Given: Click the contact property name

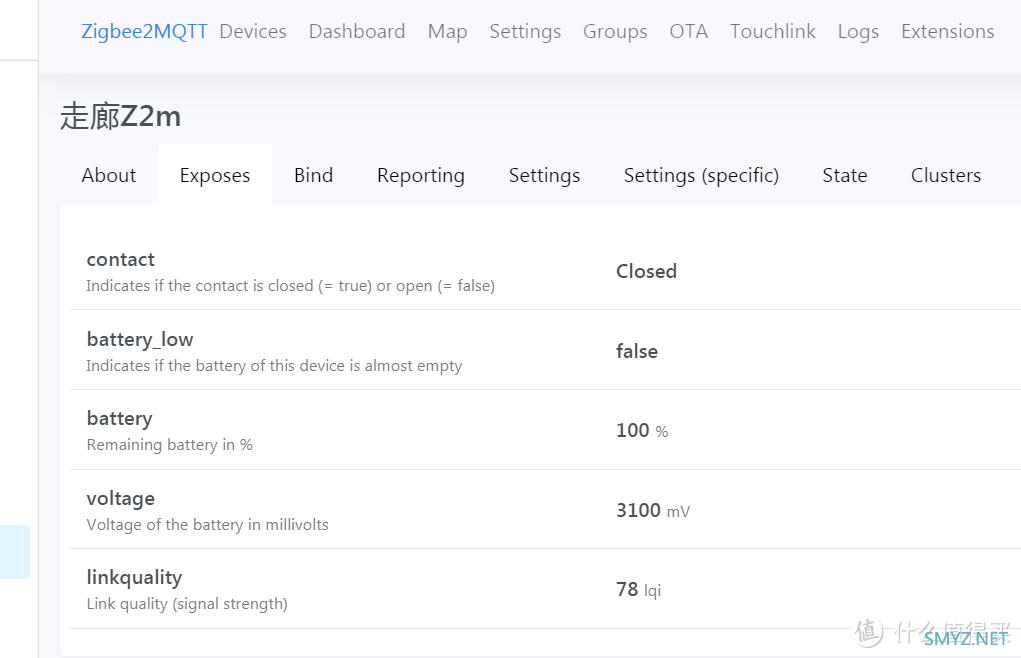Looking at the screenshot, I should (x=120, y=260).
